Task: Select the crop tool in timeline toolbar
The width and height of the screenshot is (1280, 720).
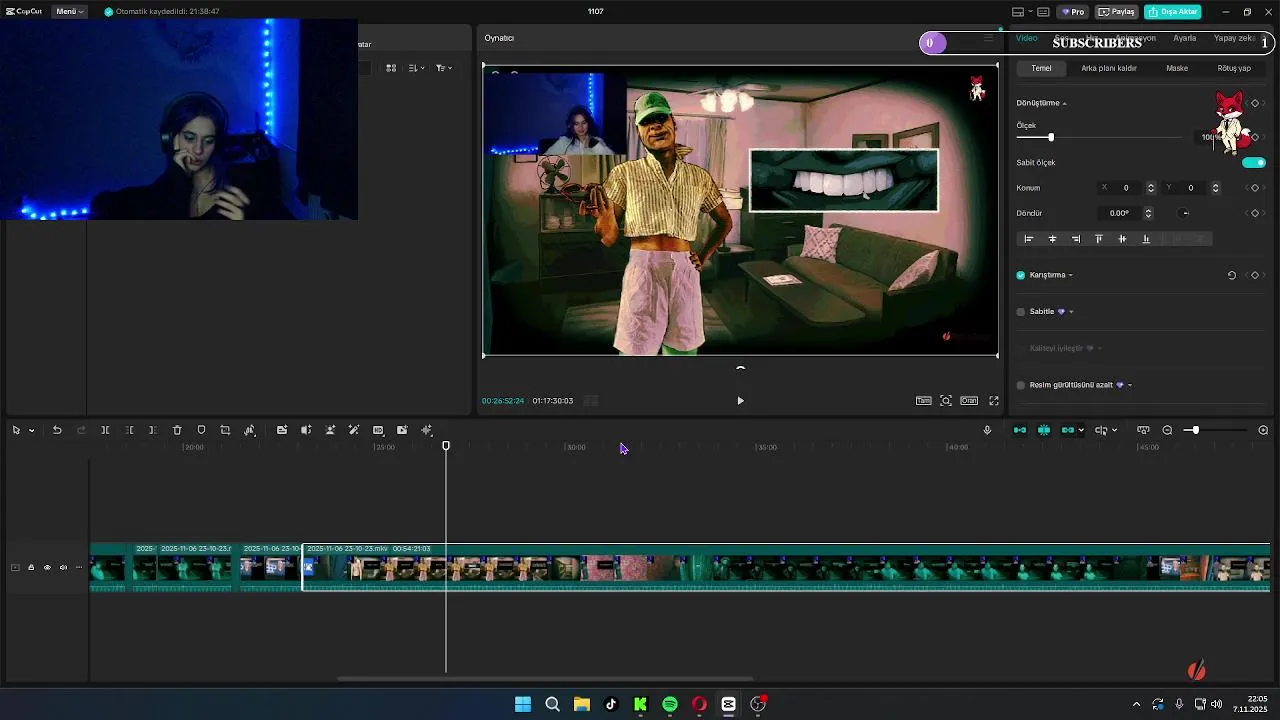Action: [x=225, y=430]
